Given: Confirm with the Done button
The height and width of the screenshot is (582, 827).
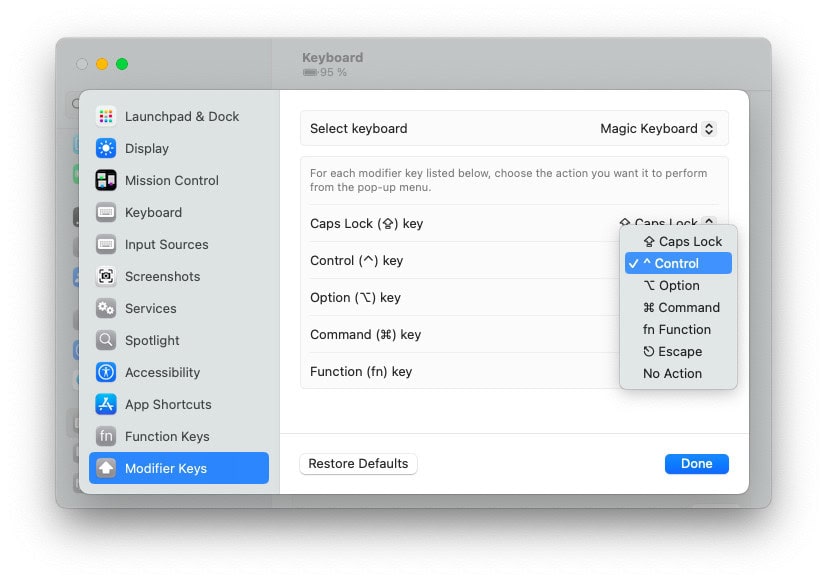Looking at the screenshot, I should (696, 464).
